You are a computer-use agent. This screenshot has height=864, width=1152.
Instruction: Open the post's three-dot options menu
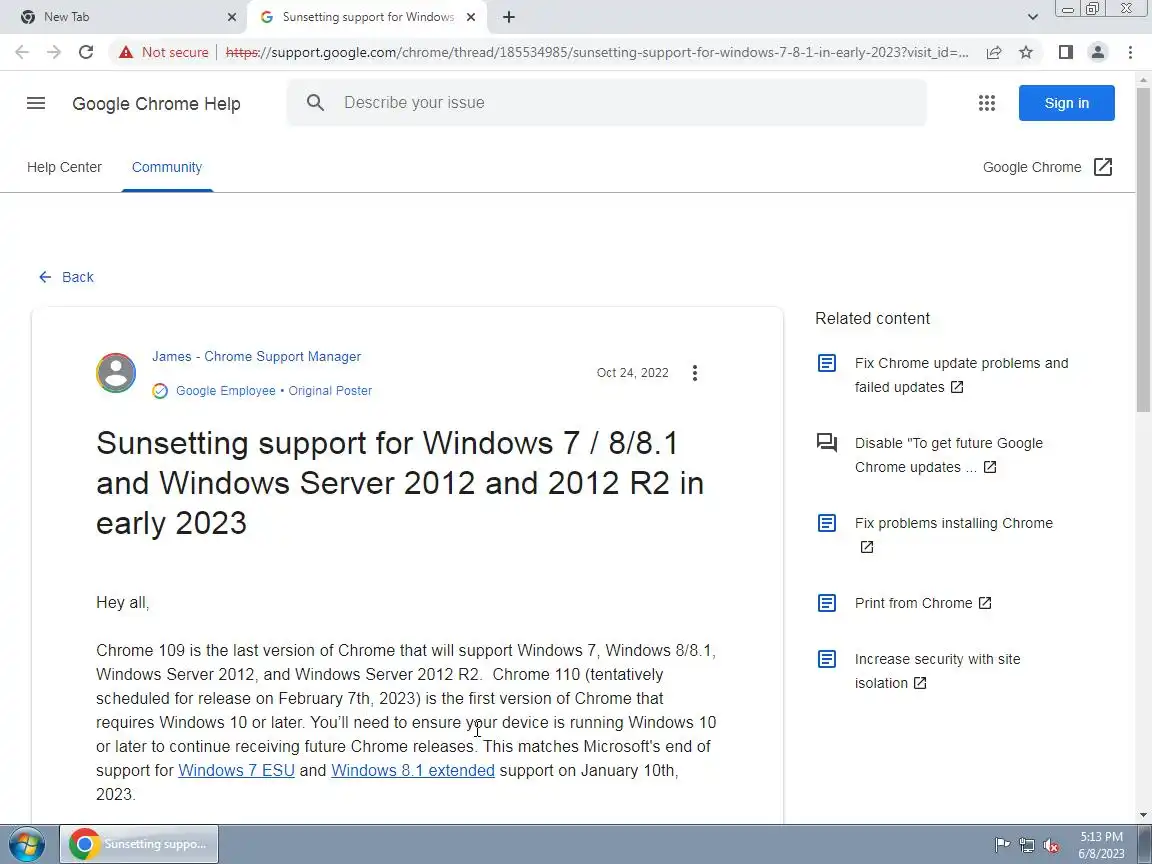pyautogui.click(x=694, y=373)
